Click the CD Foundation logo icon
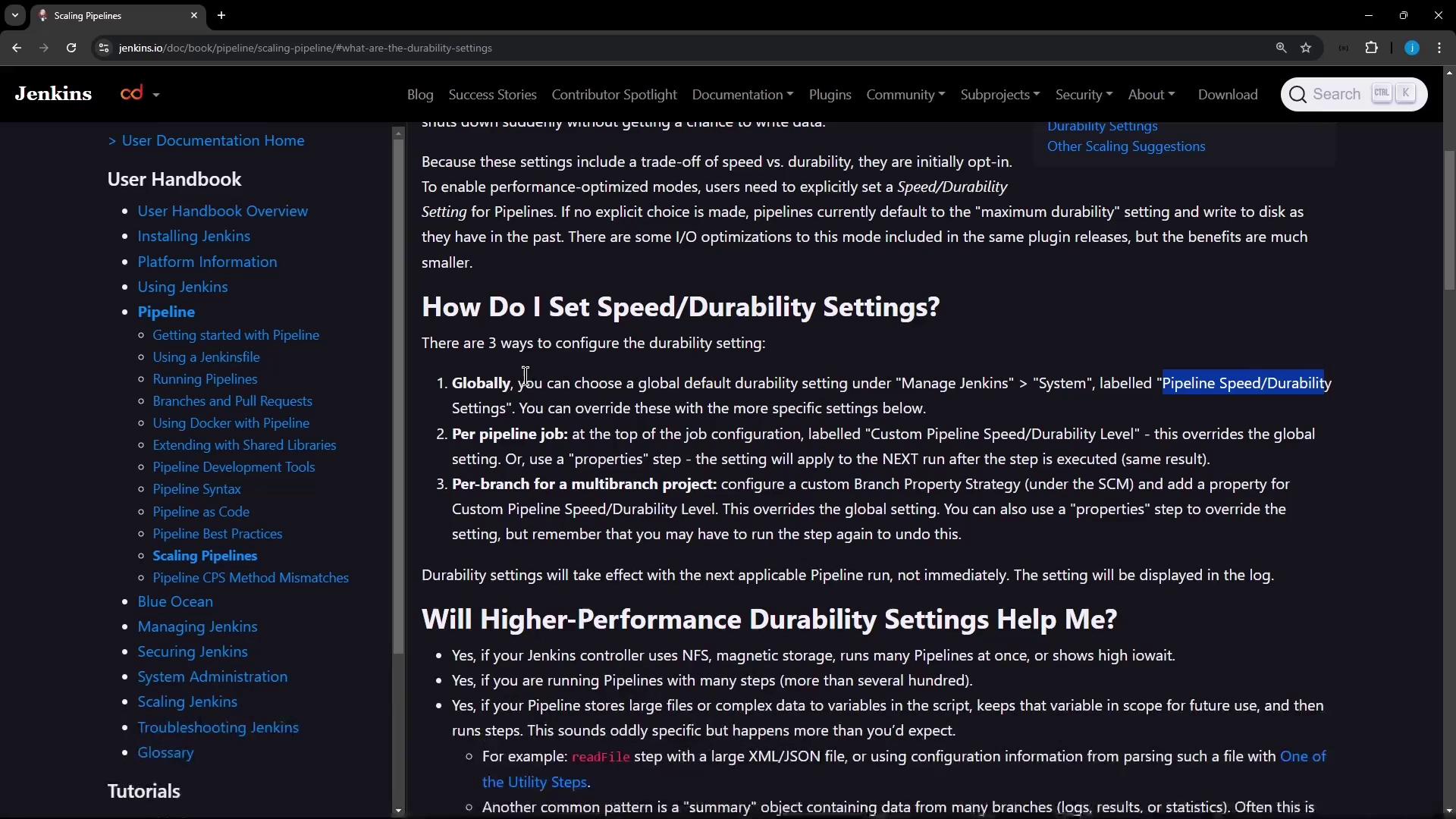1456x819 pixels. coord(132,93)
